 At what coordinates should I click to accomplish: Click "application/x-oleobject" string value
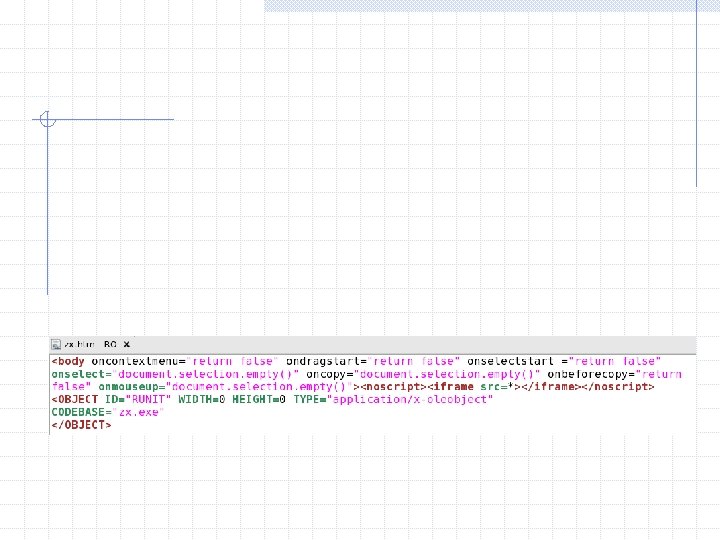(x=410, y=399)
